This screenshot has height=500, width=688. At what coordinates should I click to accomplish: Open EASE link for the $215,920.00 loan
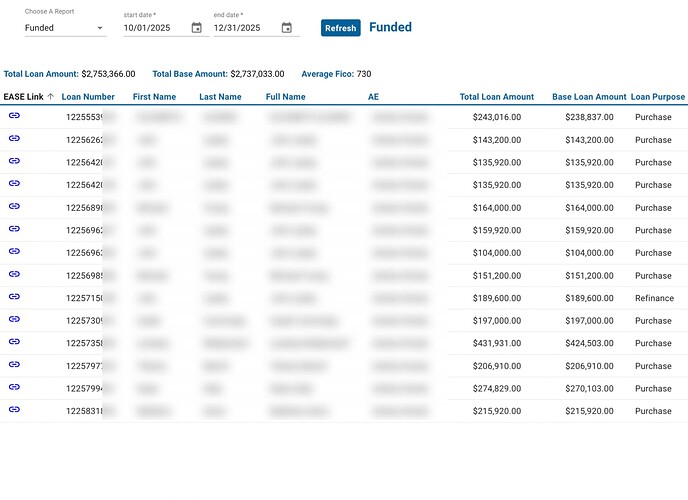14,410
